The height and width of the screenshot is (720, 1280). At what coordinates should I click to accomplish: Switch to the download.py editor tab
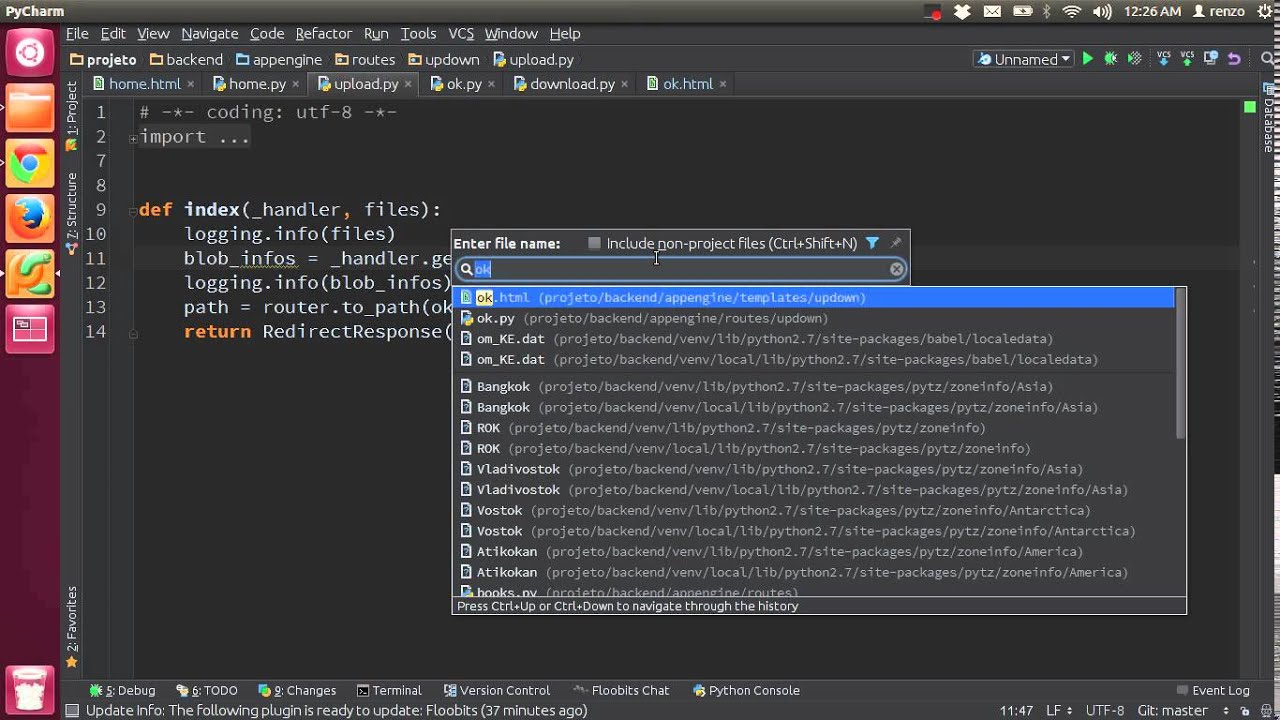point(572,84)
